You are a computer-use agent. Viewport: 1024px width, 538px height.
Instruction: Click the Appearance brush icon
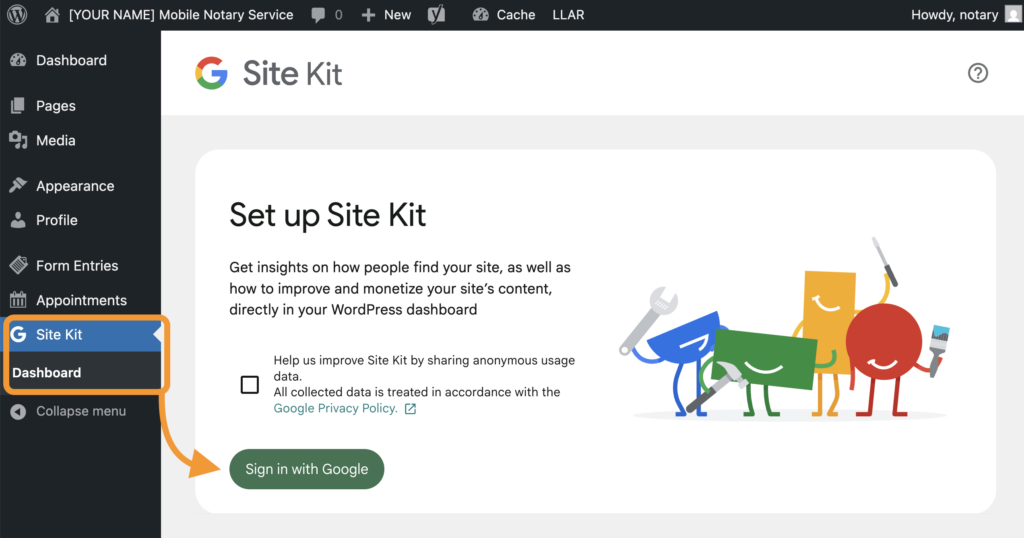(18, 185)
